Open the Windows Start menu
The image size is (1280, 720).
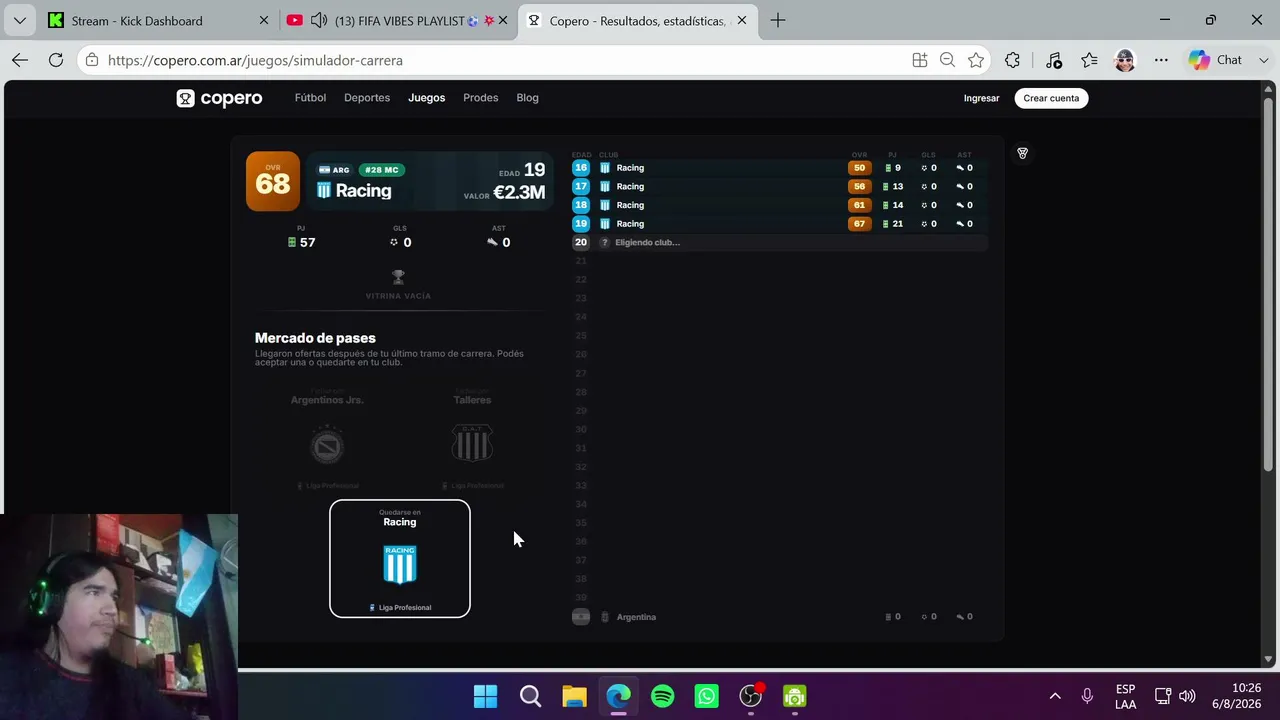486,696
